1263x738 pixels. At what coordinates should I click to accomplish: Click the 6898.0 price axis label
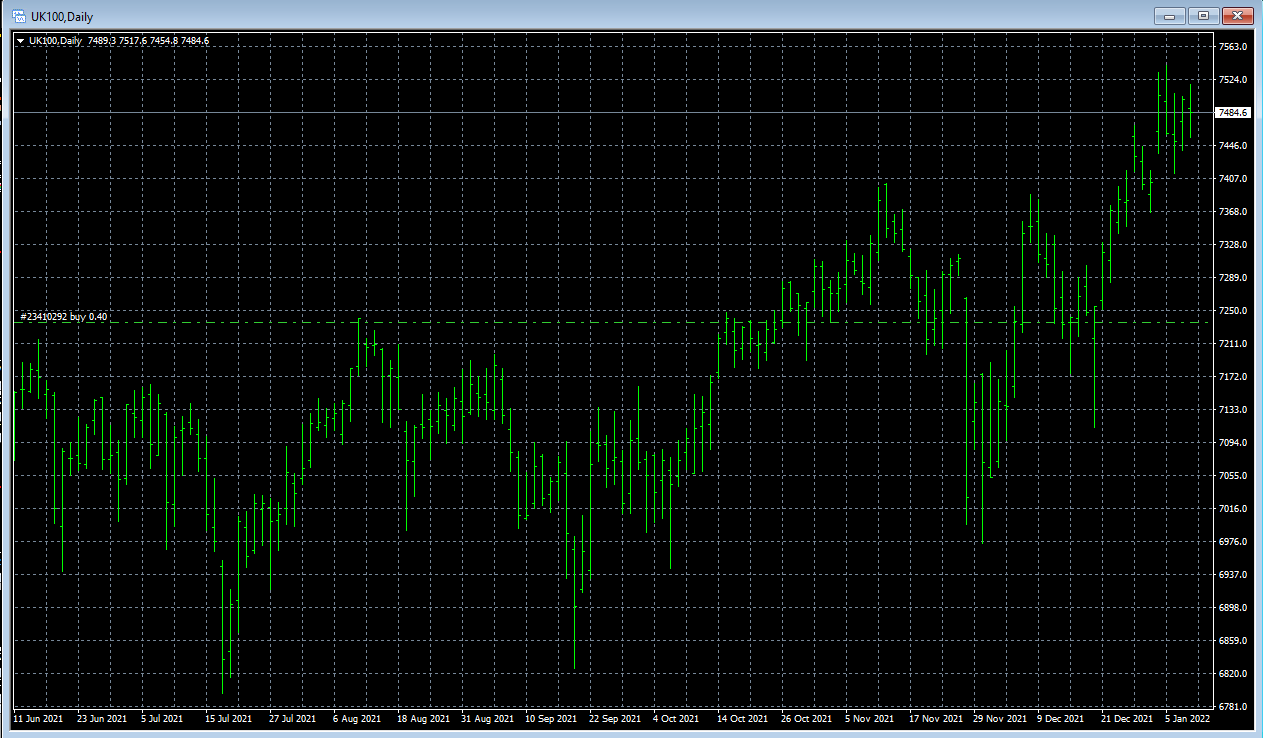coord(1233,608)
